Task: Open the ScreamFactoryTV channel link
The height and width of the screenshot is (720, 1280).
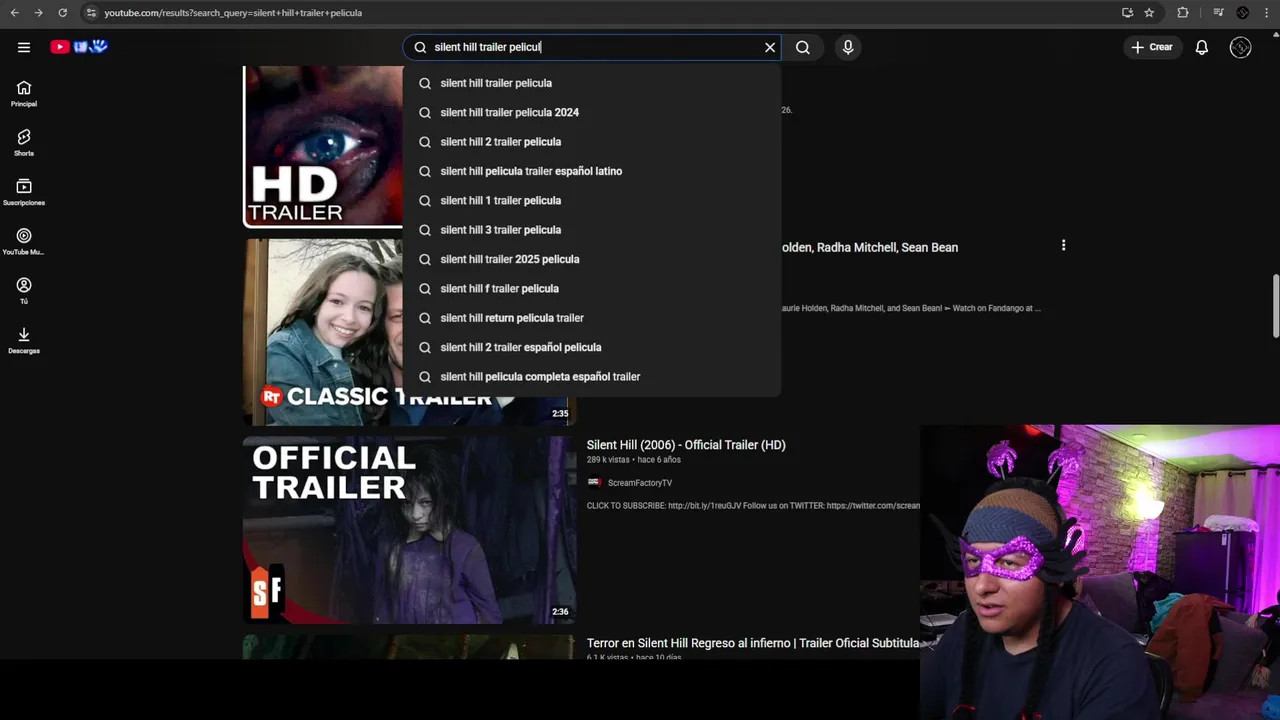Action: click(640, 483)
